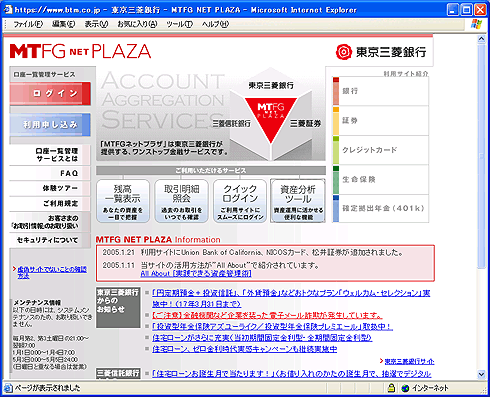This screenshot has height=397, width=490.
Task: Click the 残高一覧表示 service tile
Action: point(123,201)
